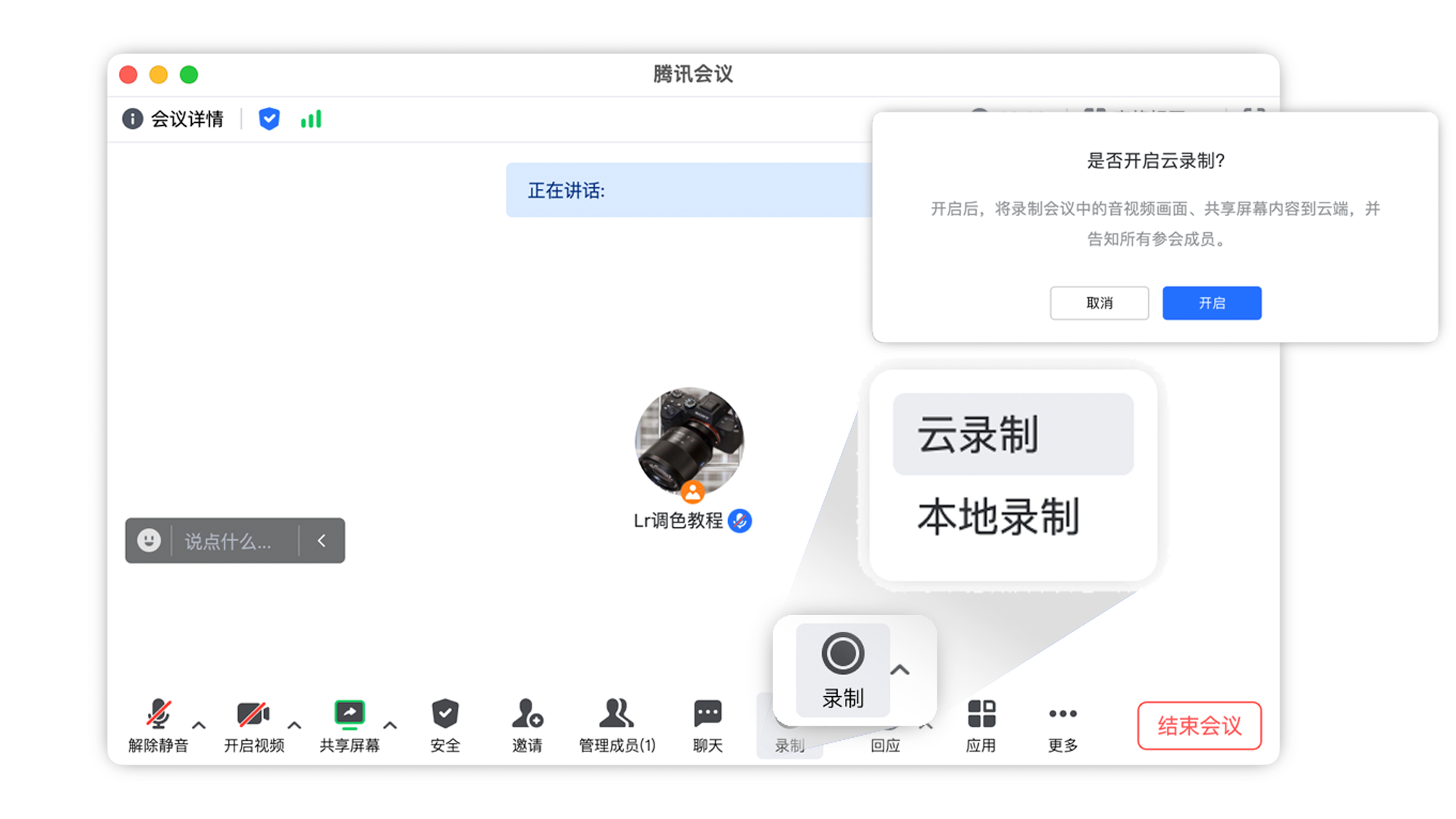Click the yellow minimize window button
Image resolution: width=1456 pixels, height=819 pixels.
(x=158, y=74)
